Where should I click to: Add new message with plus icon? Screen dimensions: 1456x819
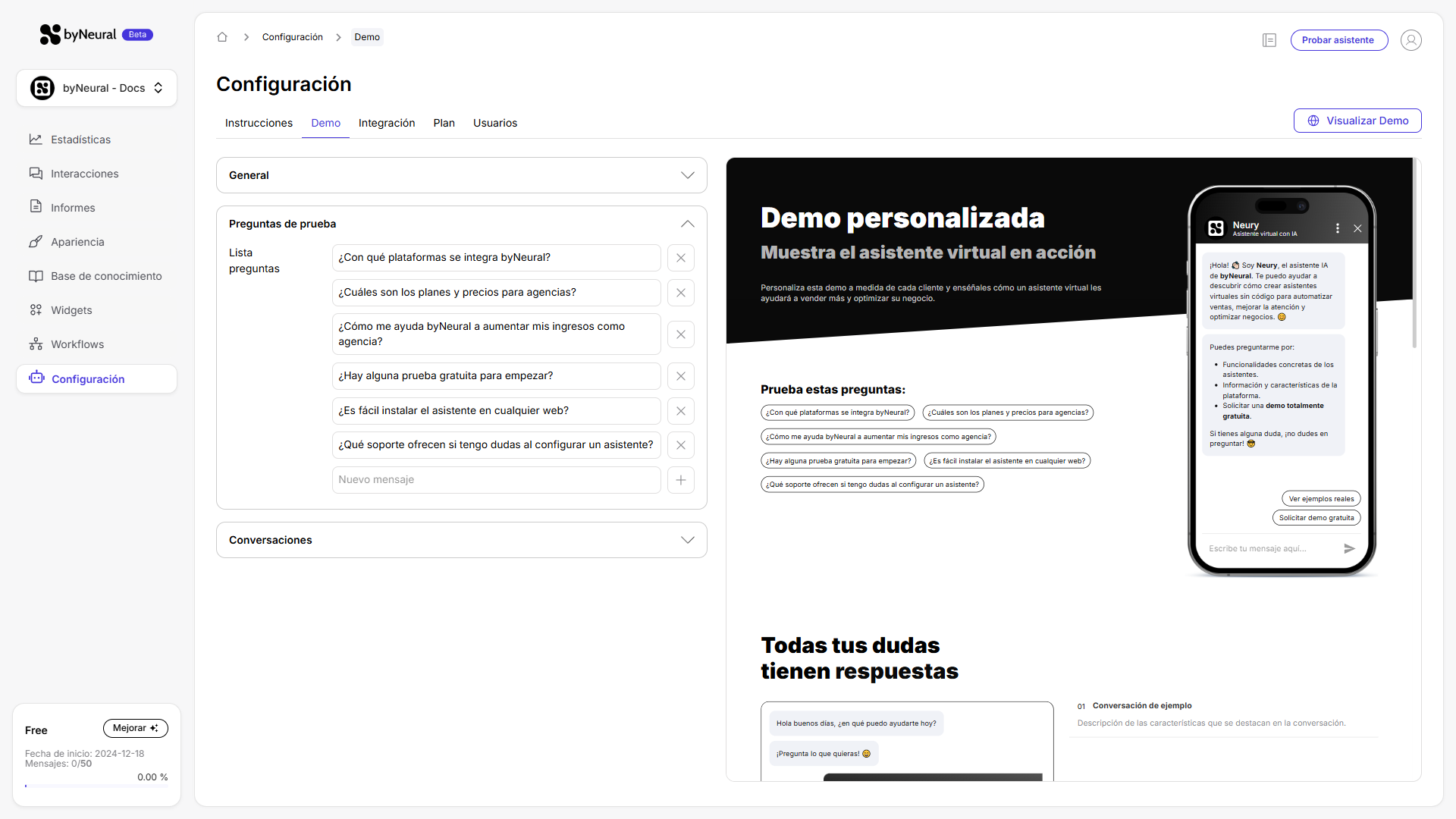point(681,480)
